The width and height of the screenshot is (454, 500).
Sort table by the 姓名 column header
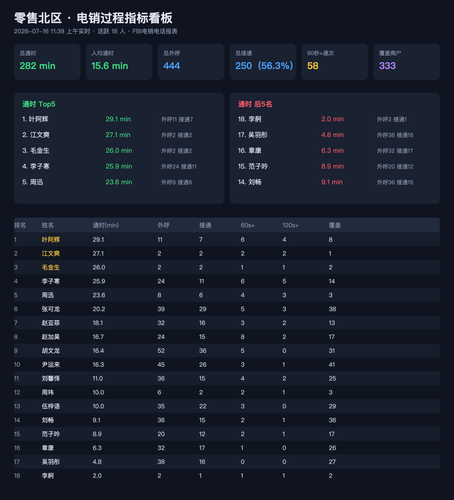point(48,225)
